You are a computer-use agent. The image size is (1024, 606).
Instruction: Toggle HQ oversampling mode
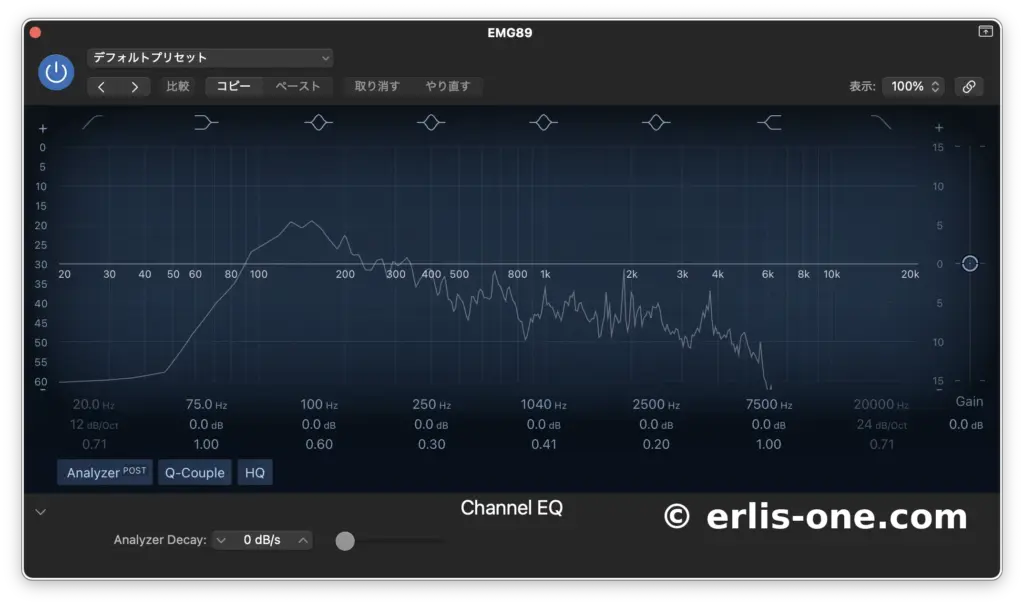tap(255, 472)
